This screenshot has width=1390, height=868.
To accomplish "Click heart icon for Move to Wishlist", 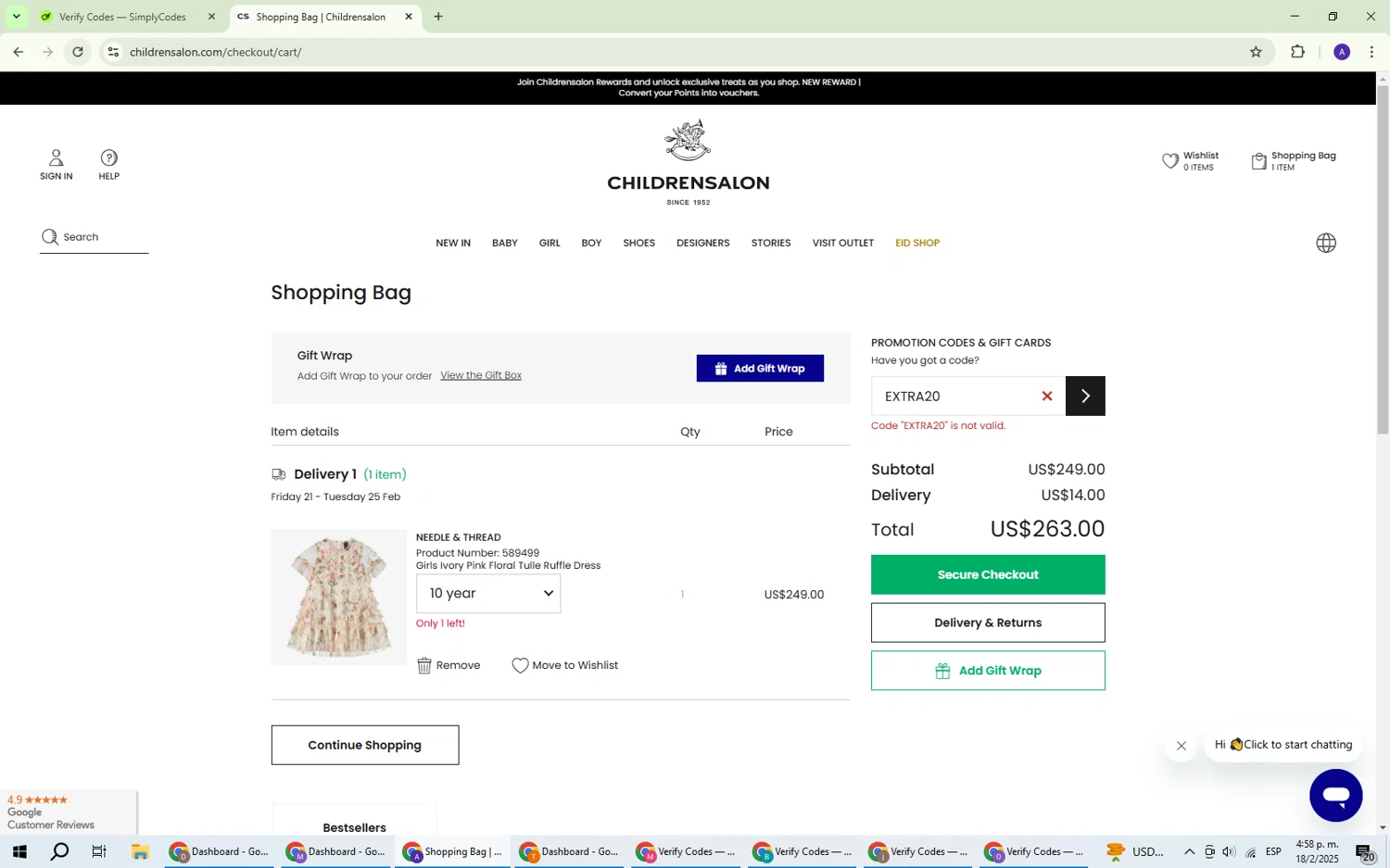I will click(520, 665).
